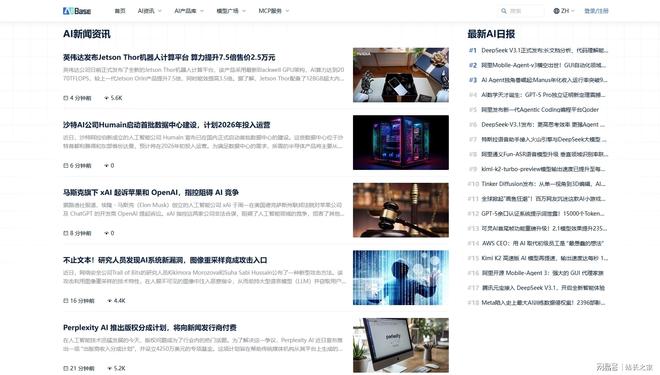Open the Perplexity AI article headline
This screenshot has width=660, height=375.
tap(149, 327)
